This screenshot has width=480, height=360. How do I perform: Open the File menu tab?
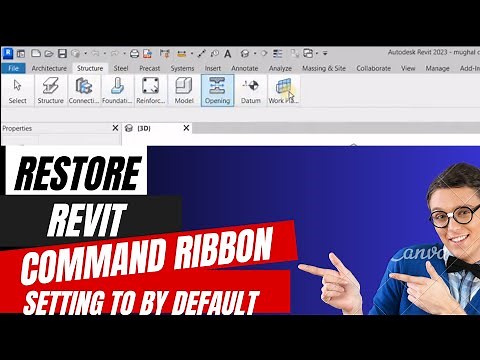[x=13, y=68]
